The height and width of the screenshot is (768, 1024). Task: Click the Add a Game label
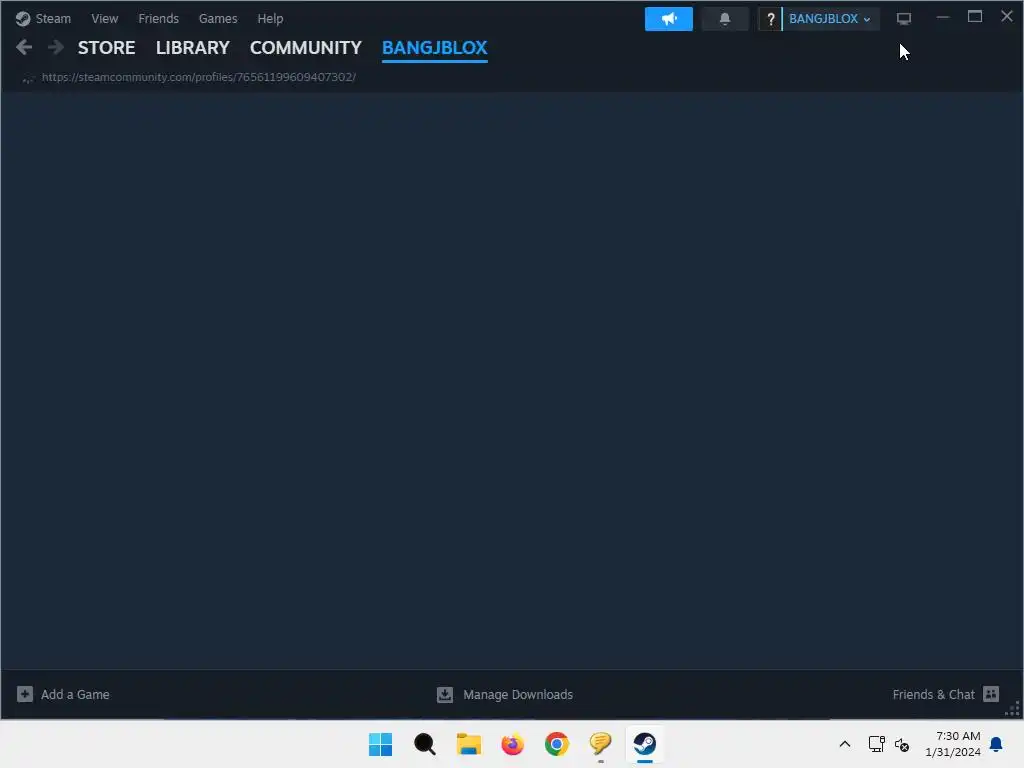pos(75,695)
